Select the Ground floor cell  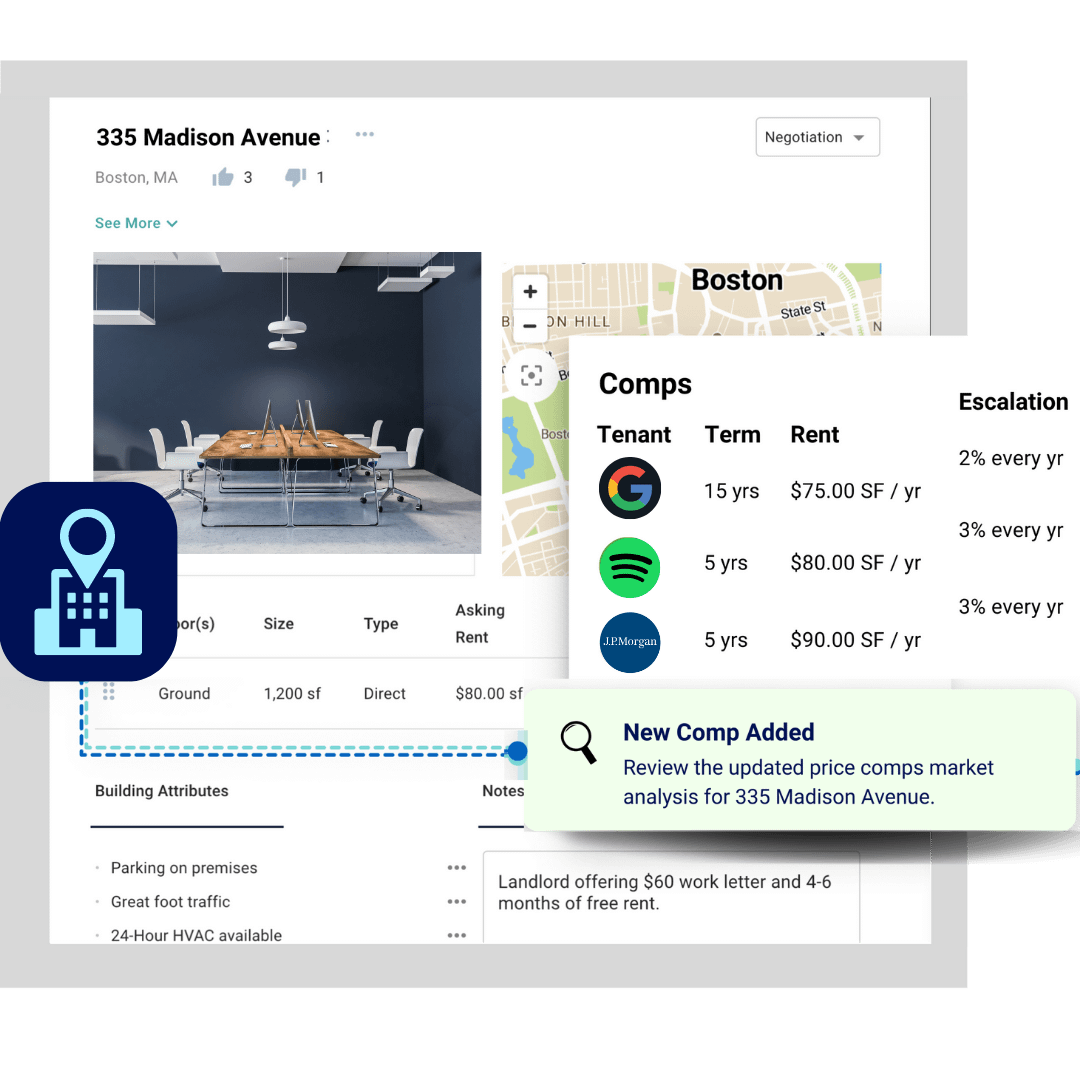click(x=184, y=694)
